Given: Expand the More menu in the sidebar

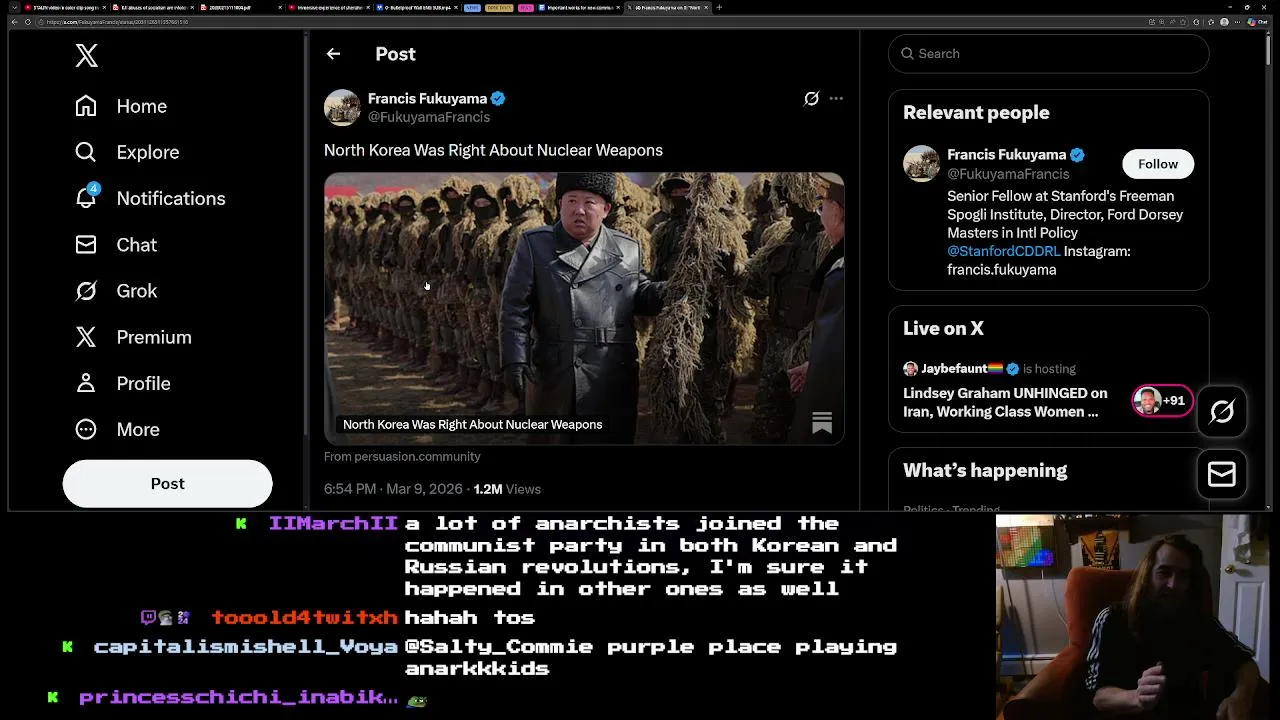Looking at the screenshot, I should click(x=117, y=429).
